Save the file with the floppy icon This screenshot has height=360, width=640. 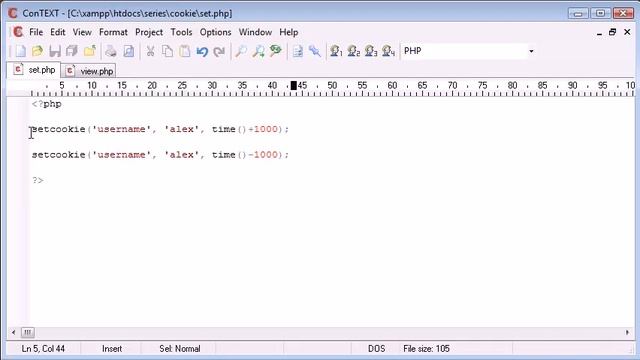point(55,51)
